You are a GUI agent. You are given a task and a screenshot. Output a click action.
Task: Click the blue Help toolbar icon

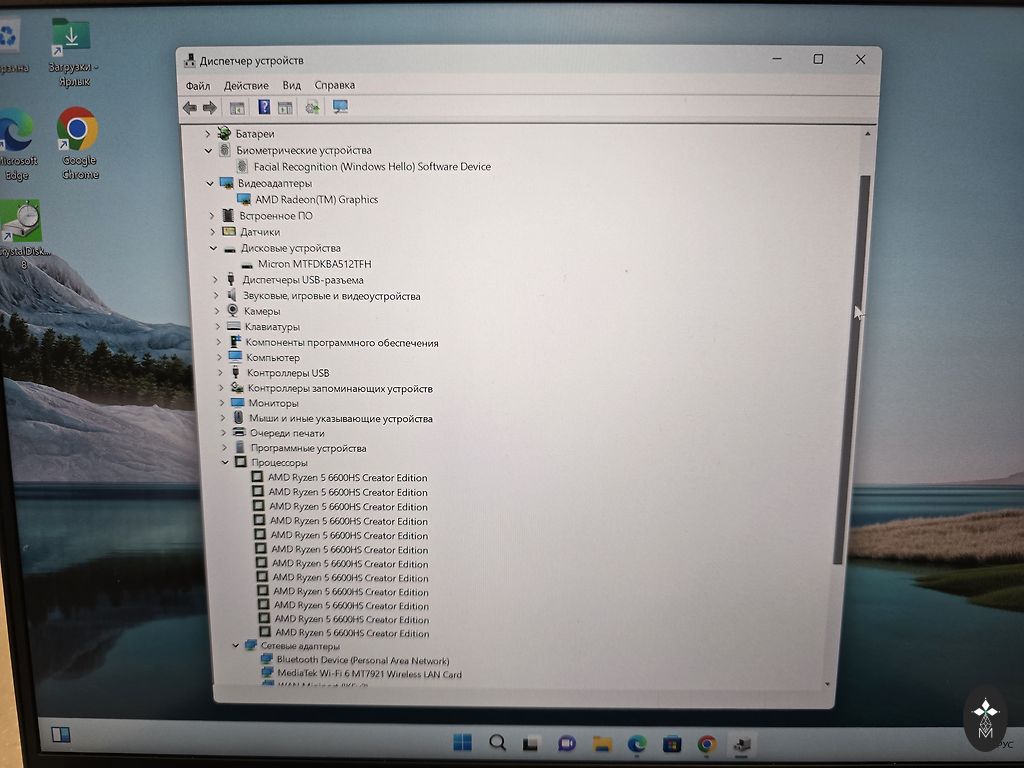264,108
